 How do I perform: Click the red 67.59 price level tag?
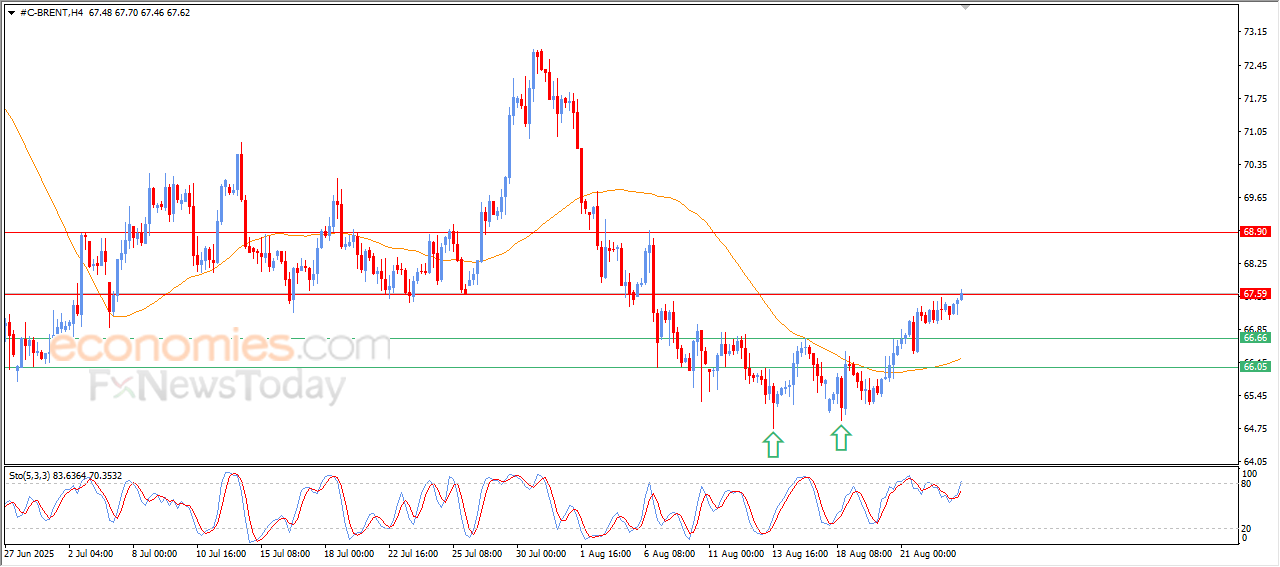tap(1254, 294)
